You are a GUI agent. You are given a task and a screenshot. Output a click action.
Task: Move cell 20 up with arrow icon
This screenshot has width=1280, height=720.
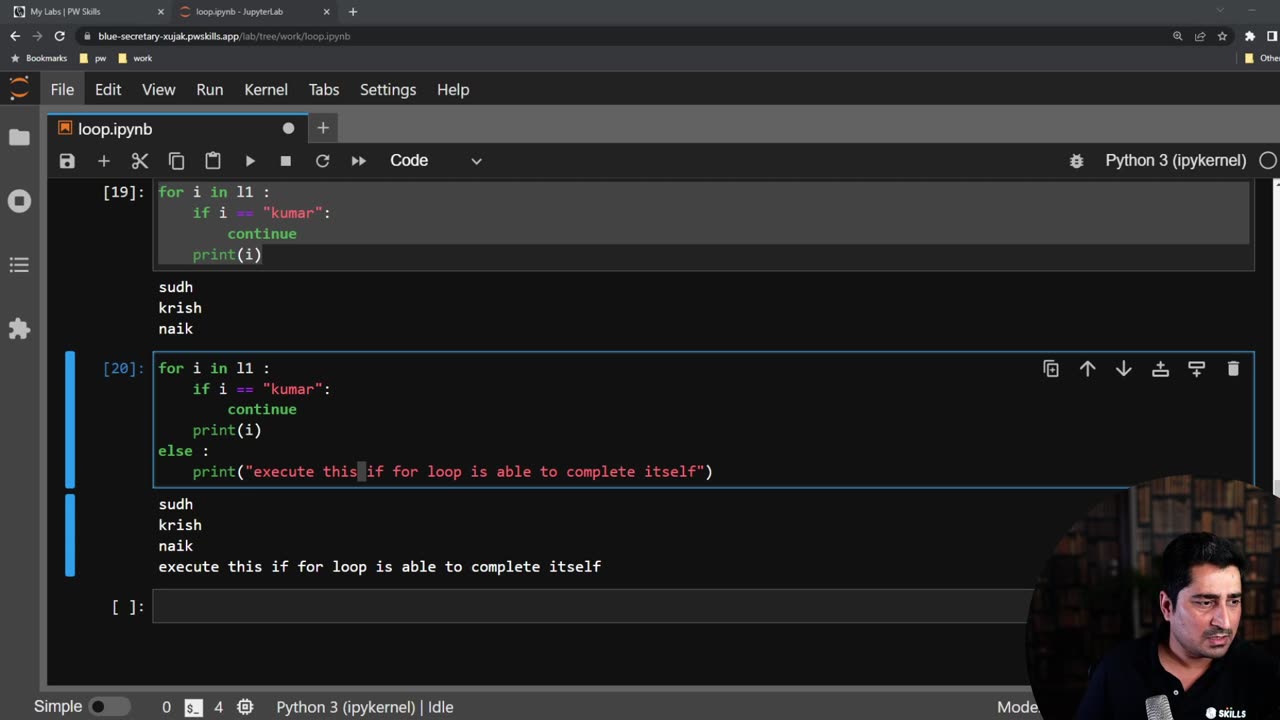1087,369
